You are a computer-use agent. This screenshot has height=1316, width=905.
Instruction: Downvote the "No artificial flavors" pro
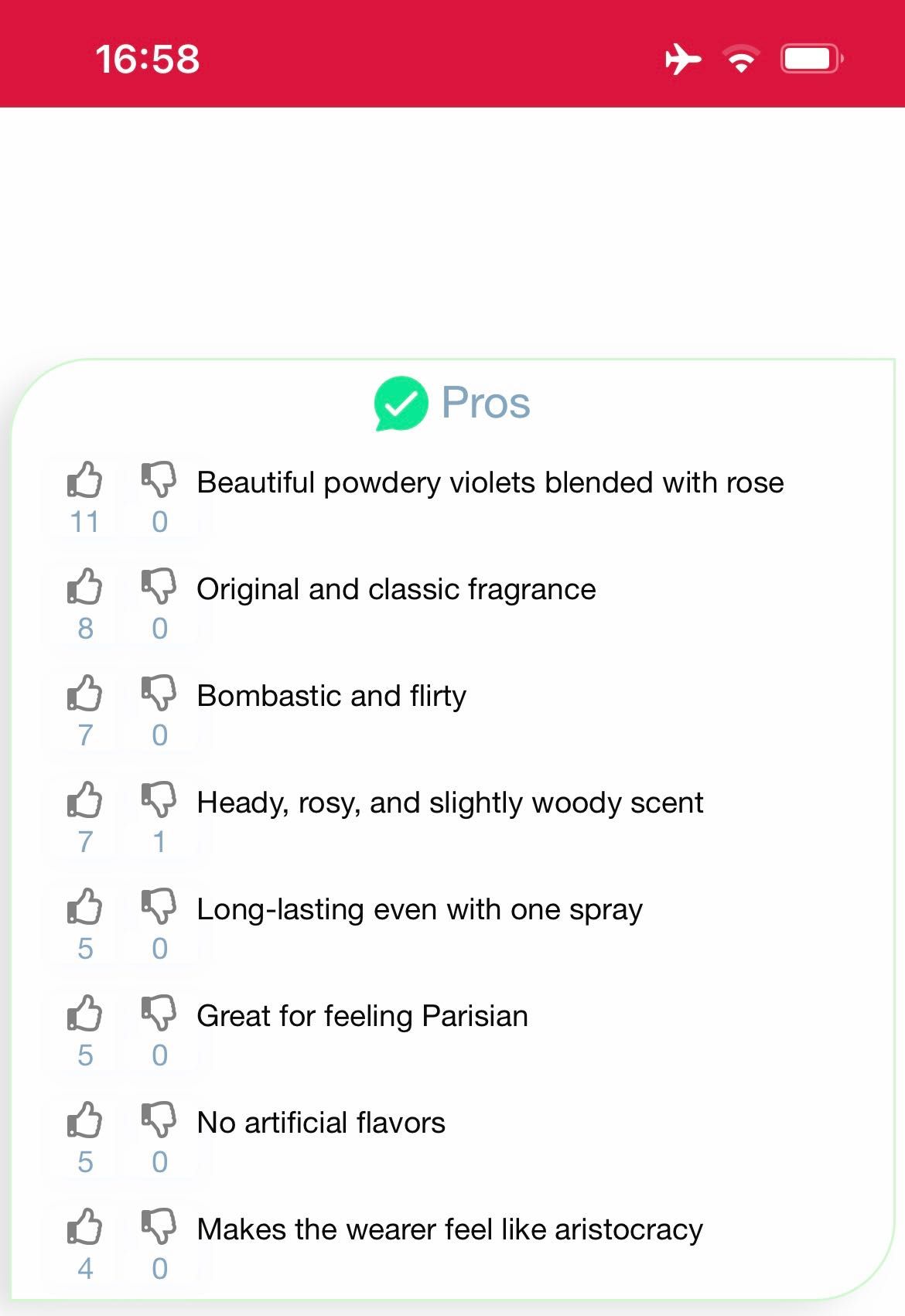tap(159, 1120)
